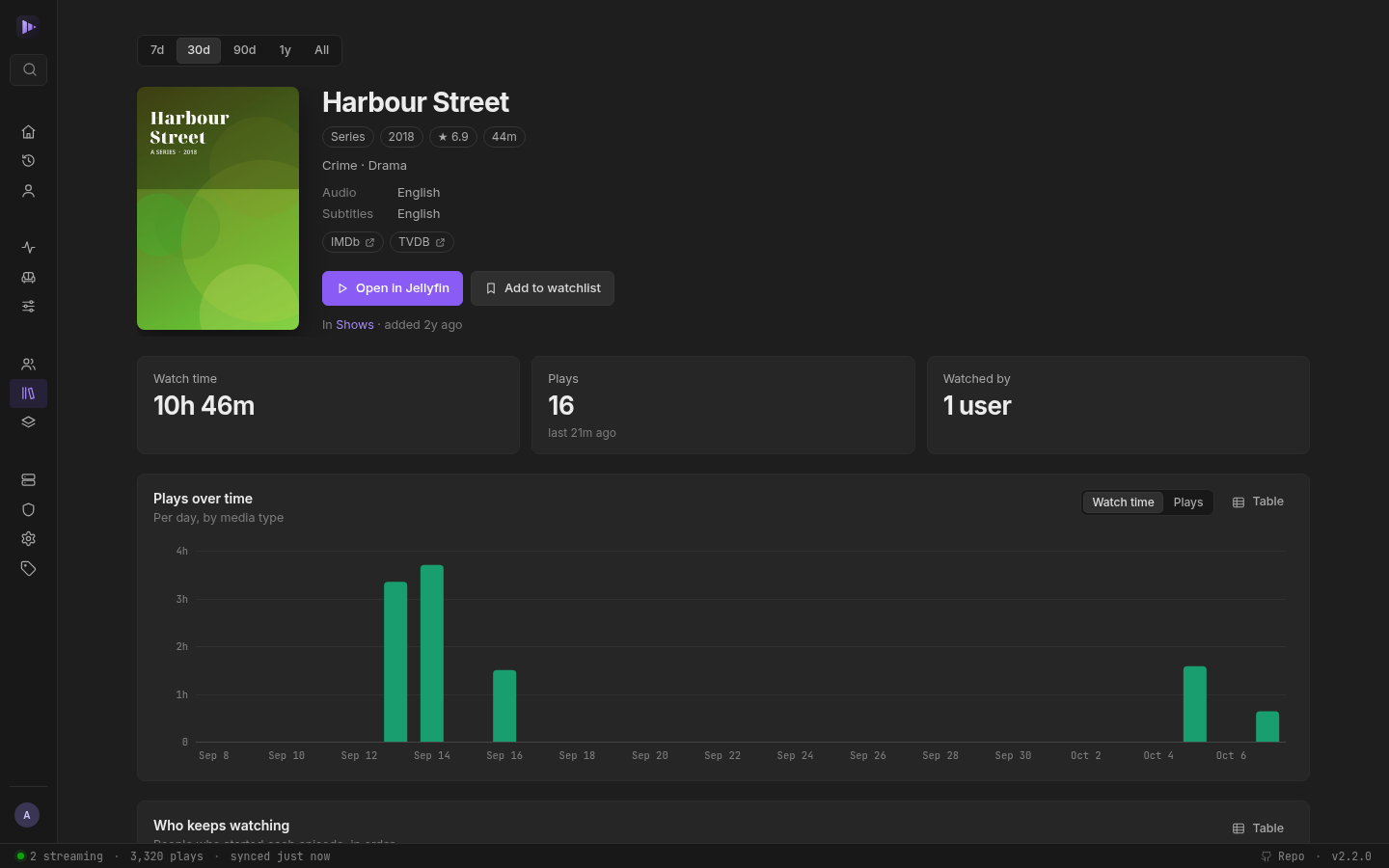
Task: Click the tallest chart bar at Sep 14
Action: (x=432, y=654)
